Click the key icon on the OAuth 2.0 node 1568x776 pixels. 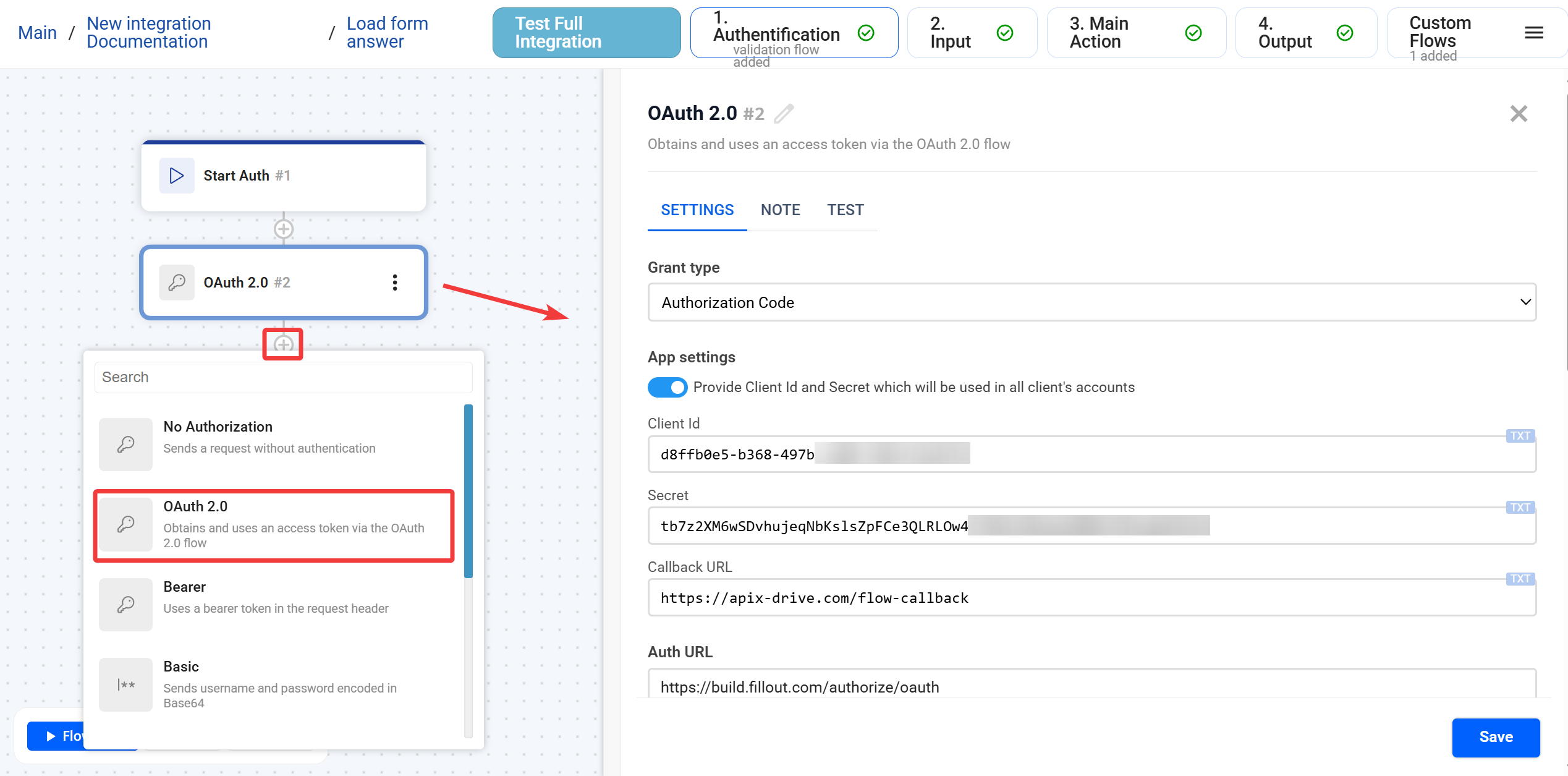click(177, 283)
